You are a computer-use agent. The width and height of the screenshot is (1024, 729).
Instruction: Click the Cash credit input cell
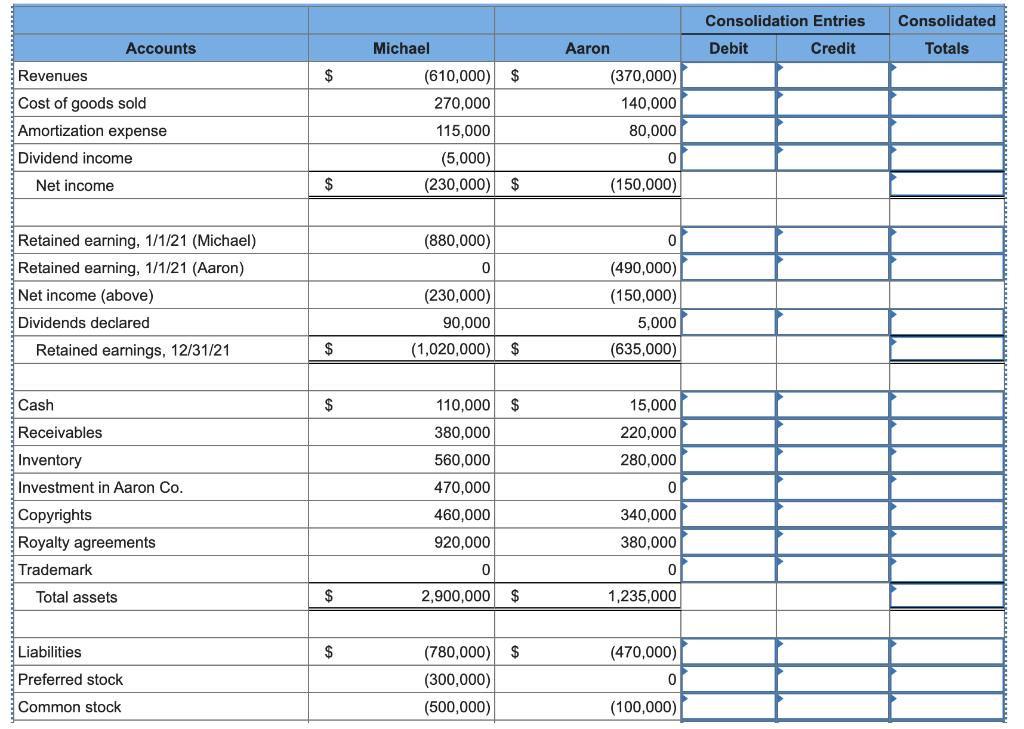(833, 404)
